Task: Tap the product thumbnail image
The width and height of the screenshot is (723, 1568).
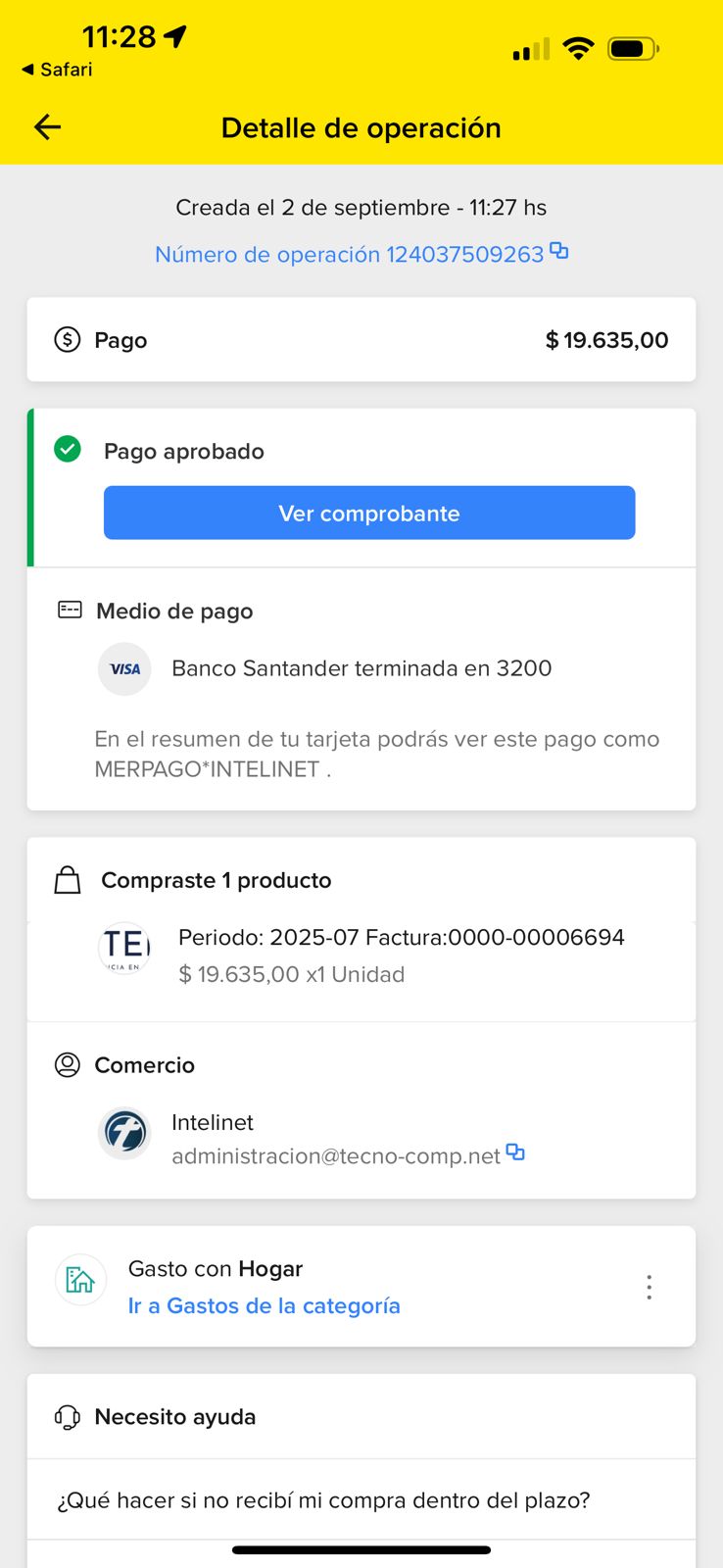Action: click(124, 948)
